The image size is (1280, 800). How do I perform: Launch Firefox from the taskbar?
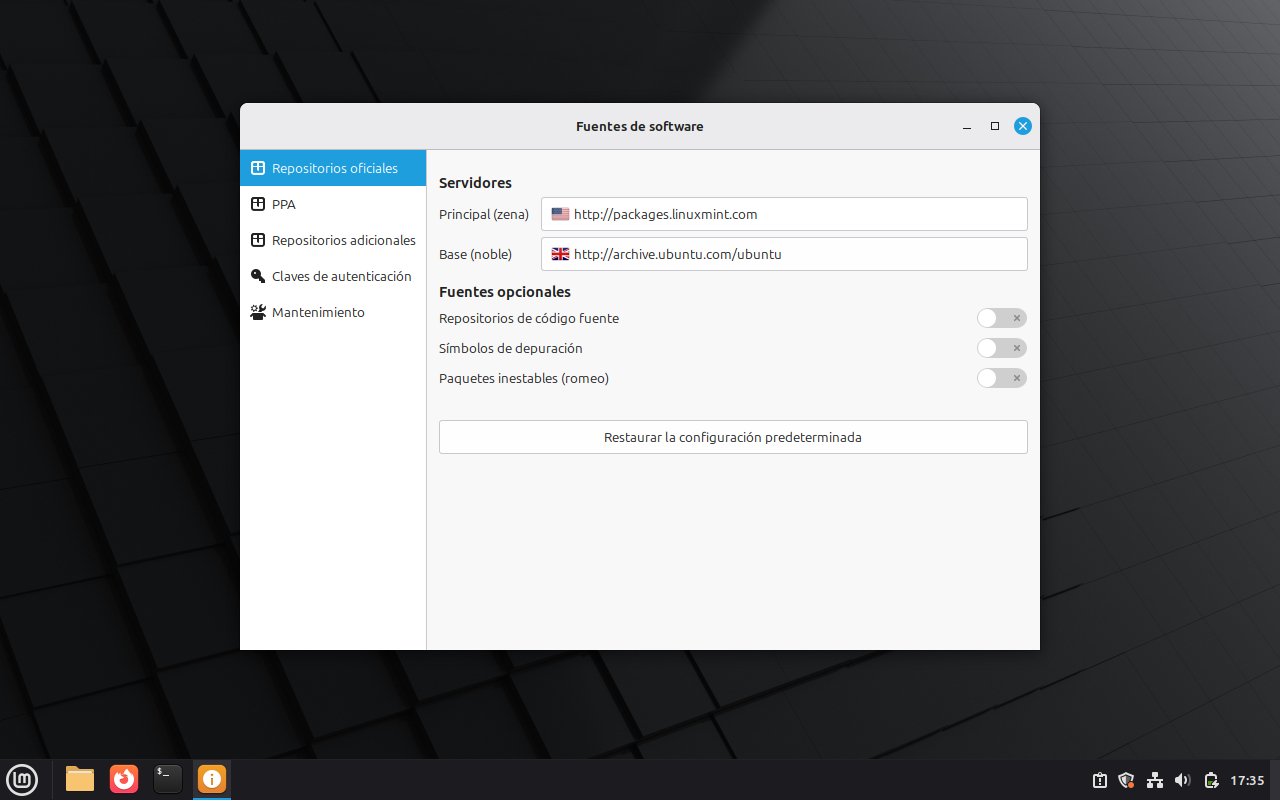click(x=124, y=779)
